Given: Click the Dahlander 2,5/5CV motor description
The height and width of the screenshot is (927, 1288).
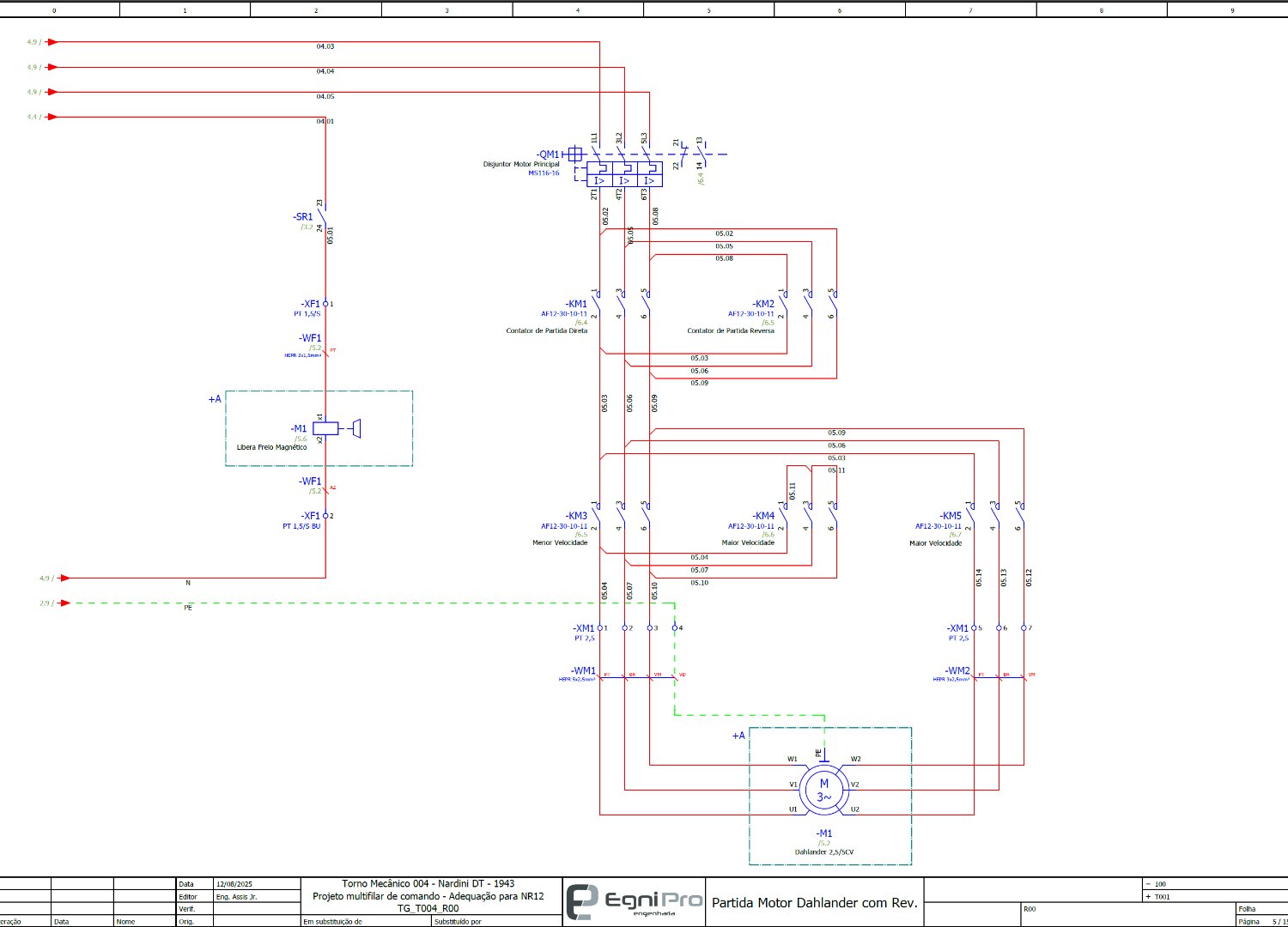Looking at the screenshot, I should tap(823, 852).
